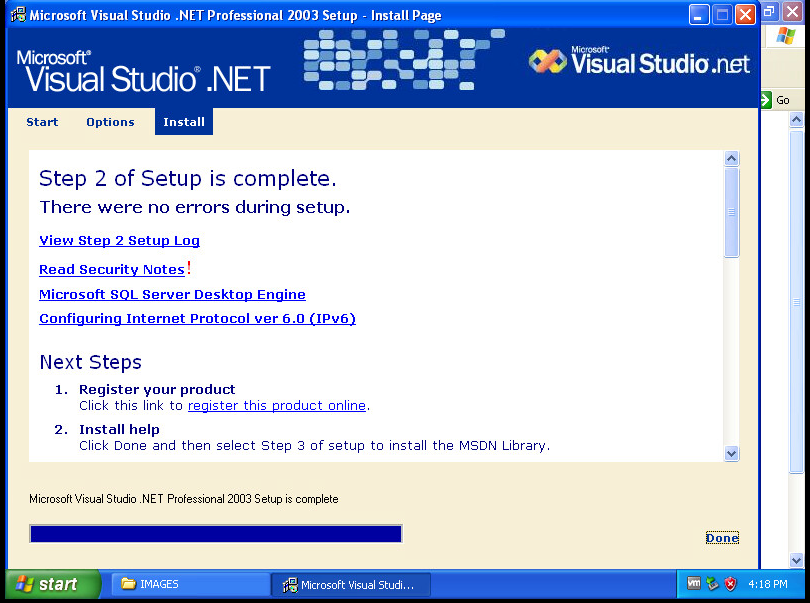Viewport: 810px width, 603px height.
Task: Switch to the Start tab
Action: tap(42, 122)
